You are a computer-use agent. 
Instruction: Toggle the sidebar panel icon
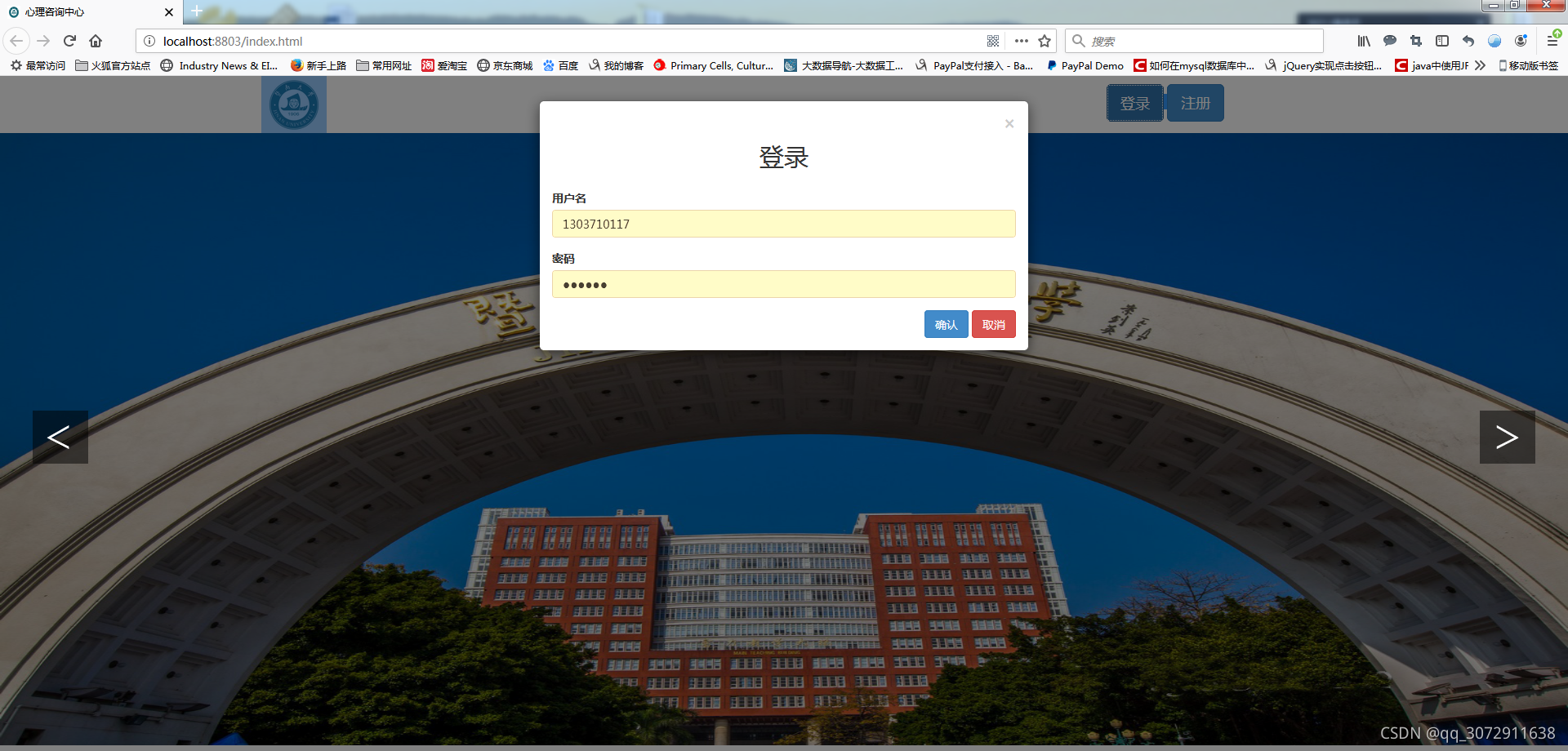click(1442, 41)
